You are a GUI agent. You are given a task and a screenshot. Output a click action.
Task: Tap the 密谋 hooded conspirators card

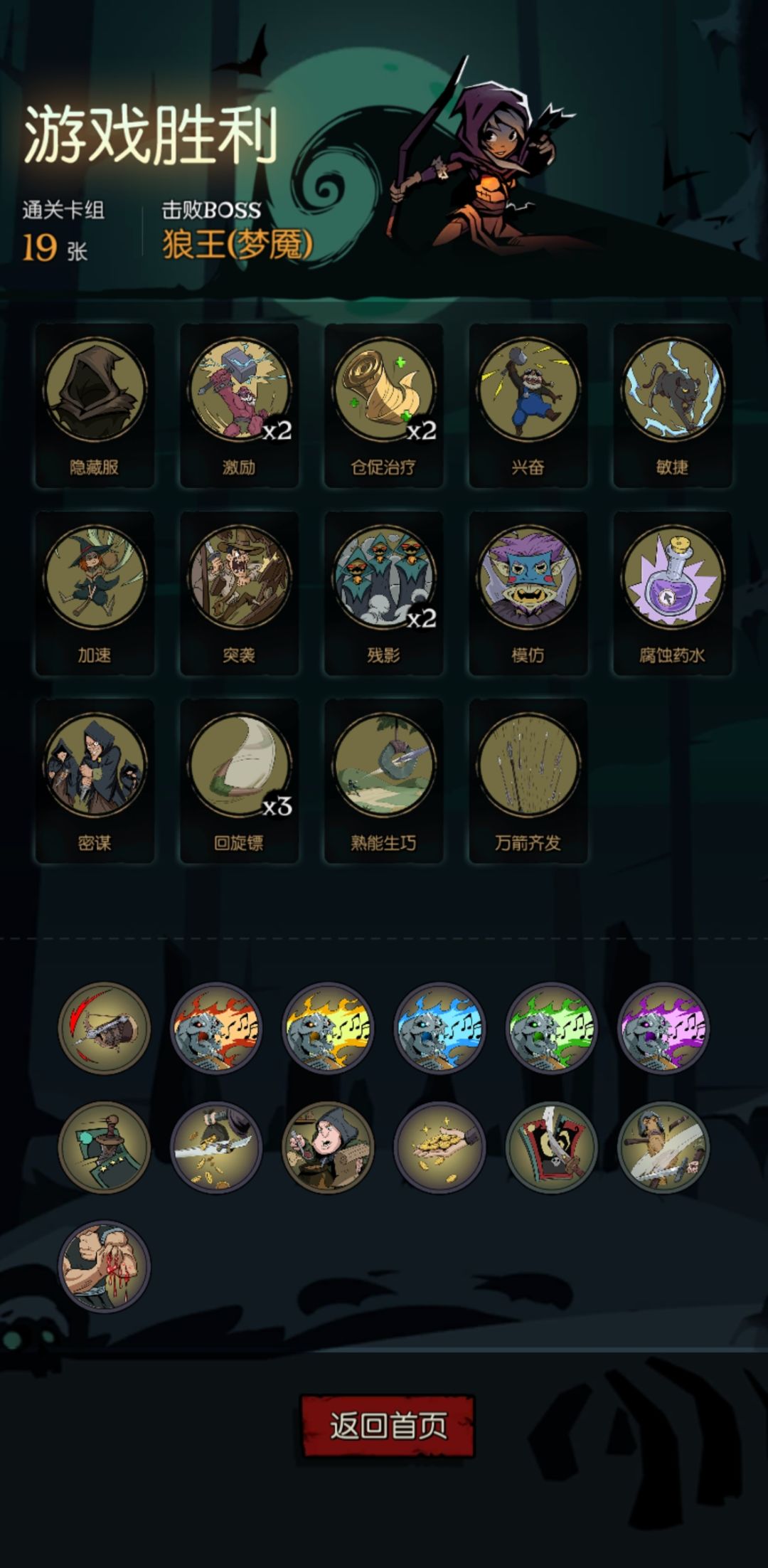click(x=95, y=781)
